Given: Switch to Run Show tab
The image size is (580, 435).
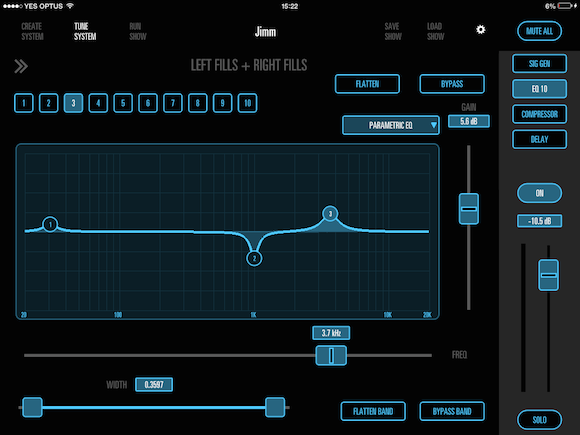Looking at the screenshot, I should [x=138, y=31].
